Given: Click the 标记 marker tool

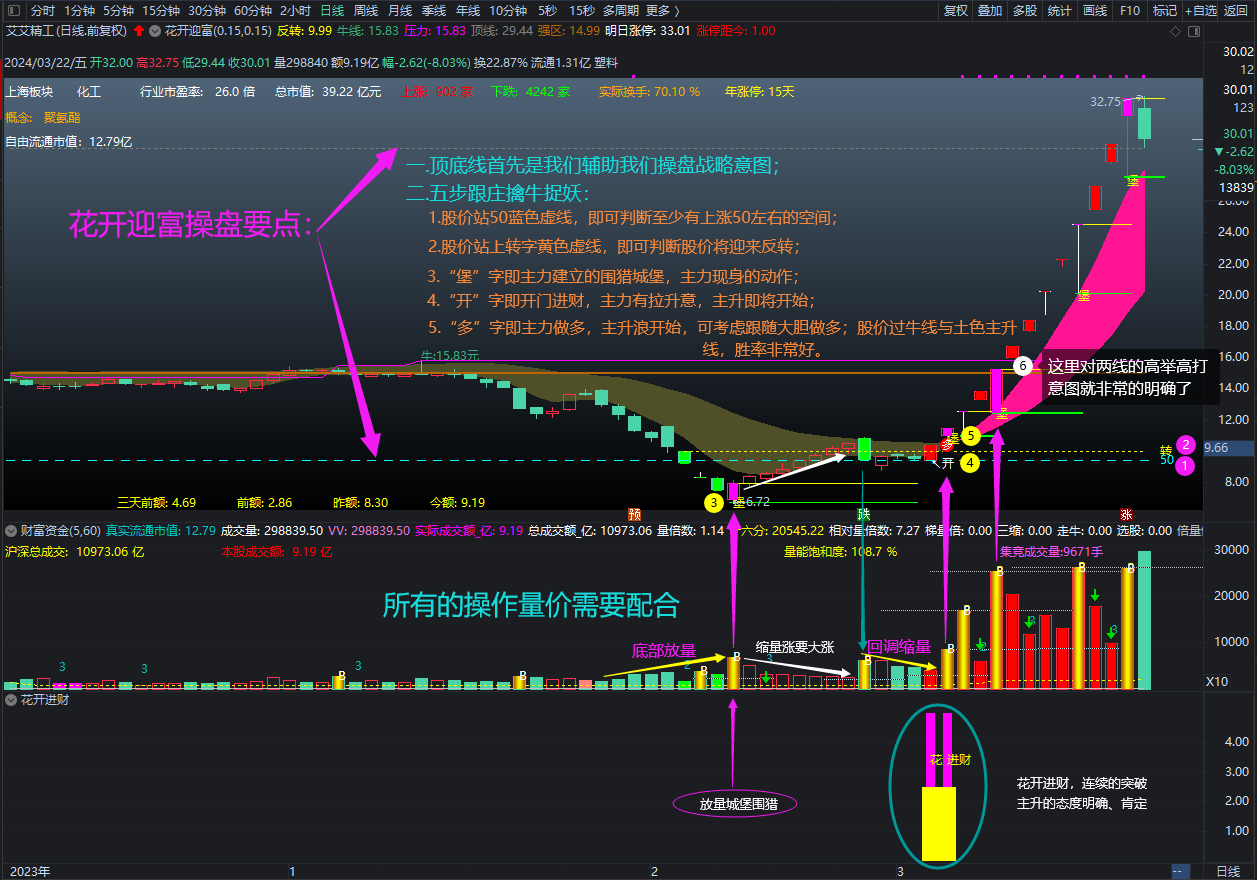Looking at the screenshot, I should coord(1165,11).
